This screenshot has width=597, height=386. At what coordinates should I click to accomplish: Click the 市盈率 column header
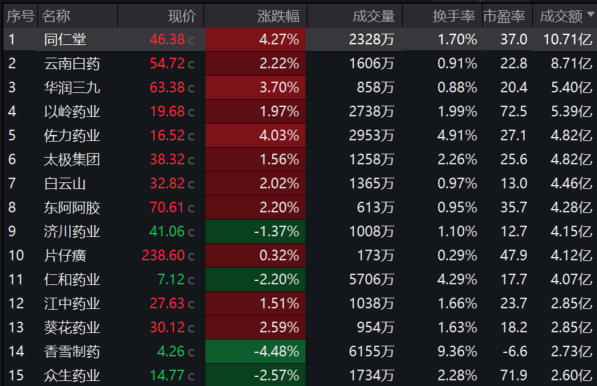point(504,16)
